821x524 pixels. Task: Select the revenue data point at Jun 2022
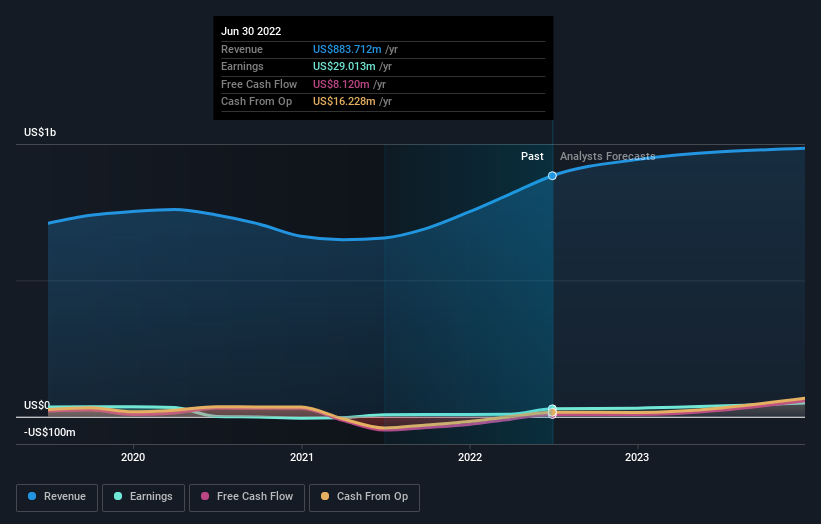[x=552, y=176]
